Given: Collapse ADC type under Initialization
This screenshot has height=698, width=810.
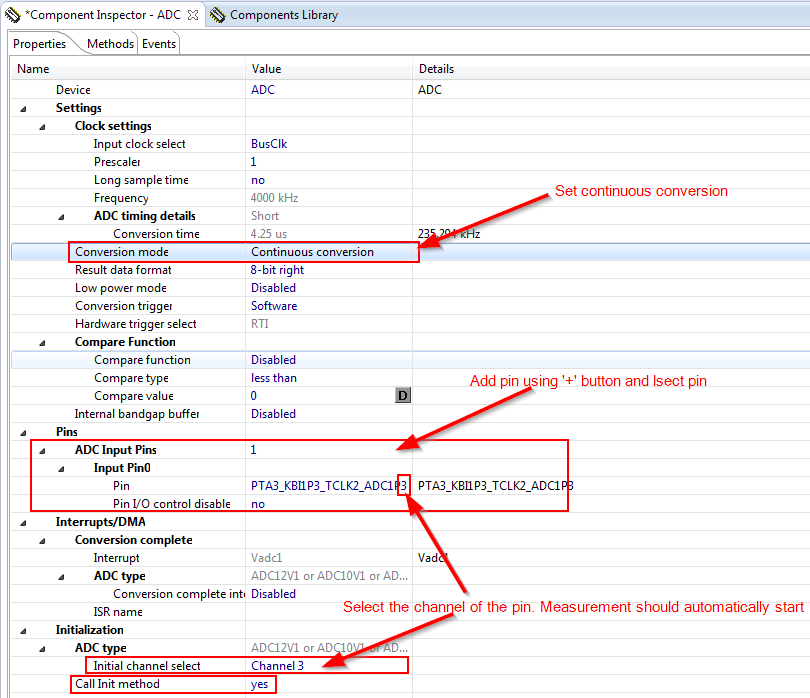Looking at the screenshot, I should pos(42,649).
